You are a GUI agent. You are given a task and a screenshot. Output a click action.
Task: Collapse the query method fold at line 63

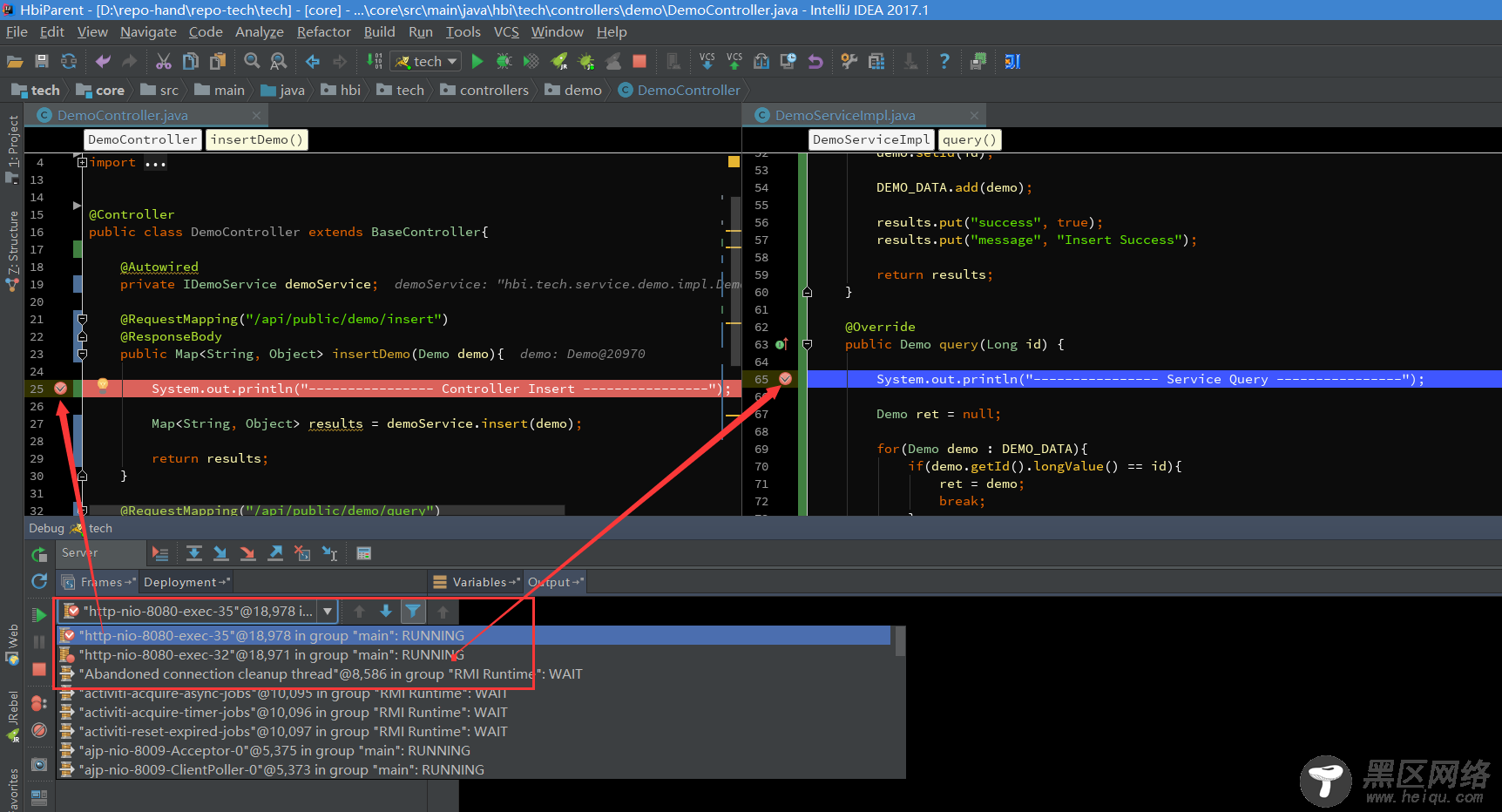[807, 344]
